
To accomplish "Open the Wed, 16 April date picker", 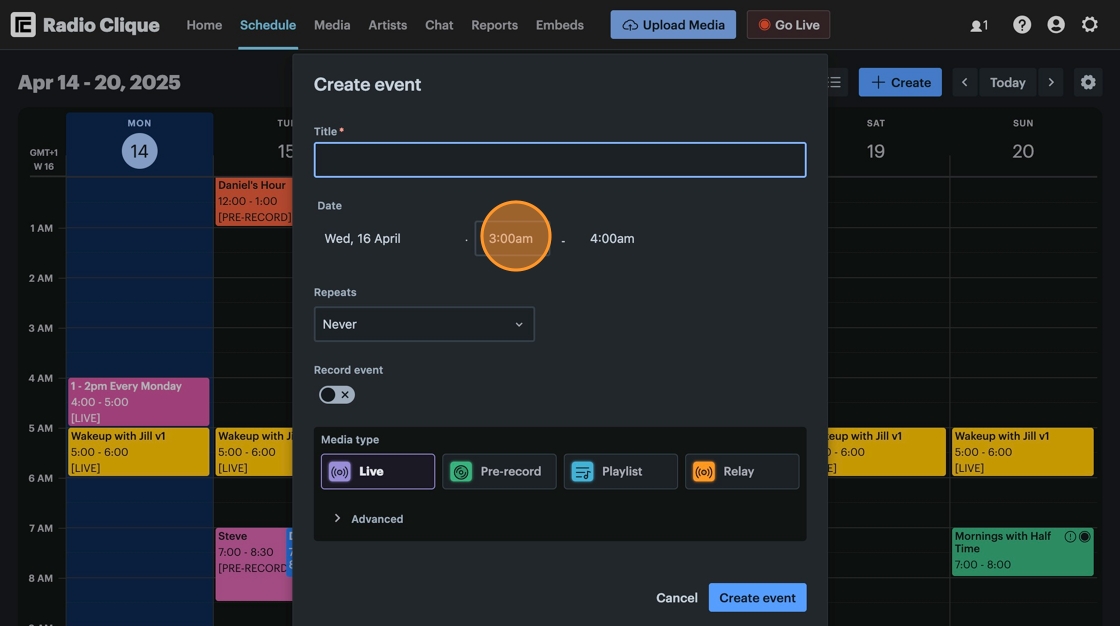I will point(362,239).
